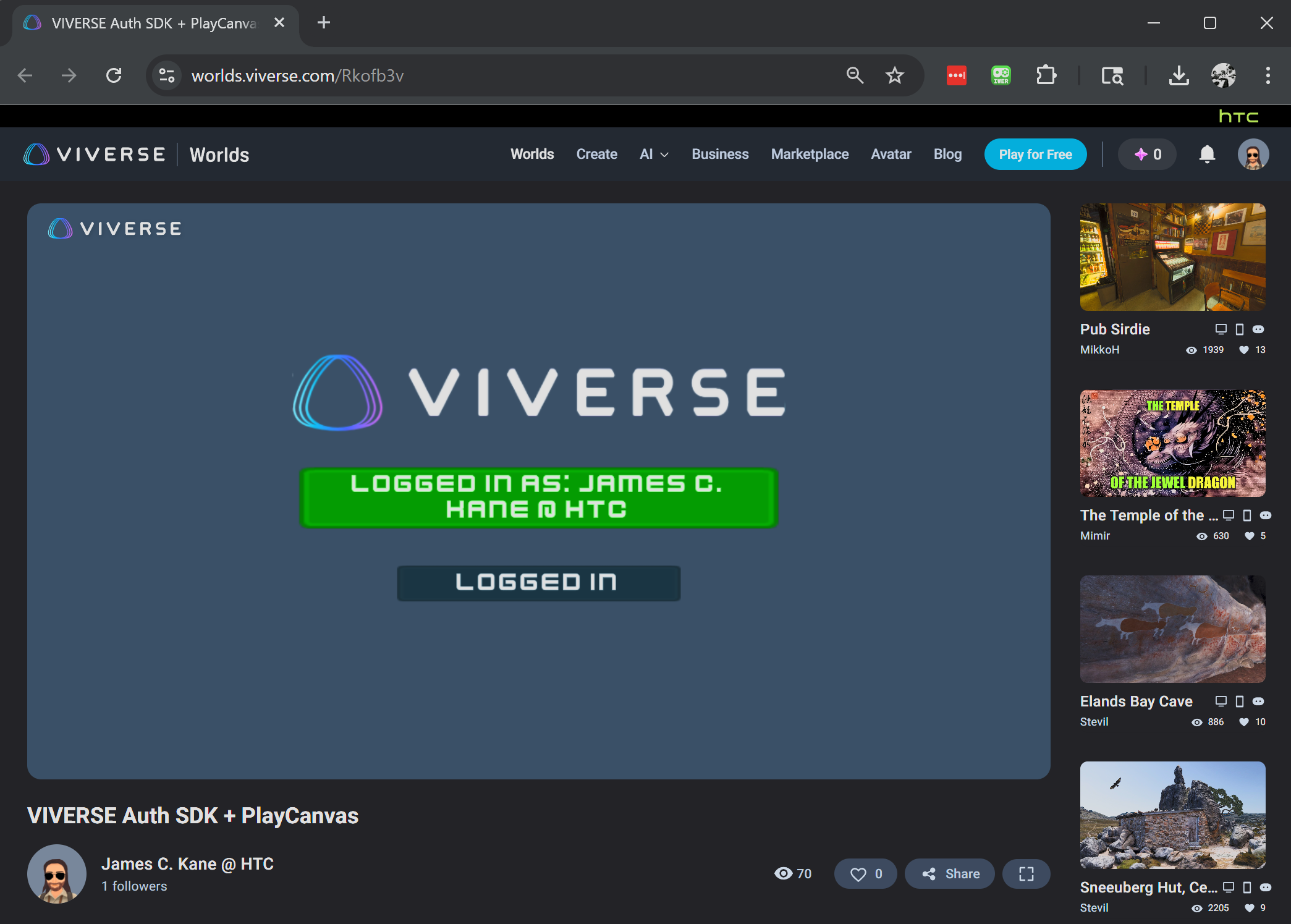Image resolution: width=1291 pixels, height=924 pixels.
Task: Click the zoom magnifier in address bar
Action: click(855, 75)
